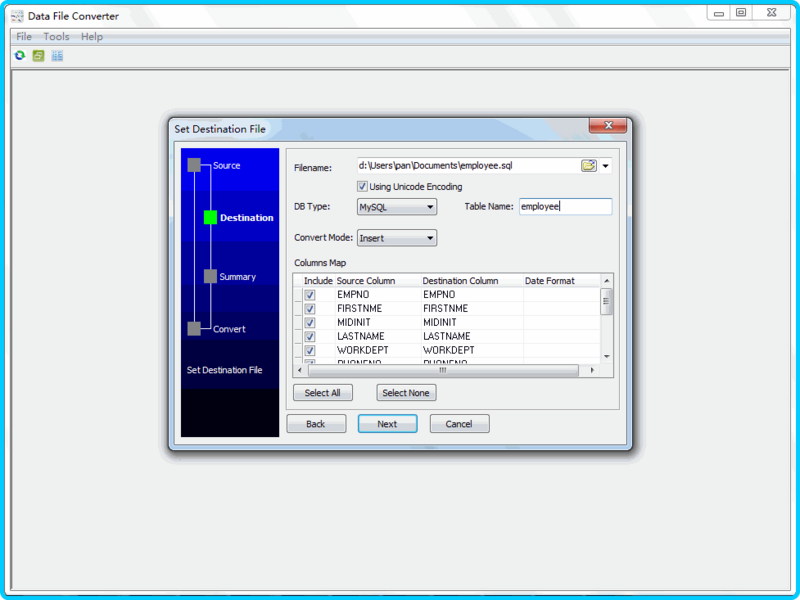Open the Help menu
The width and height of the screenshot is (800, 600).
click(92, 37)
